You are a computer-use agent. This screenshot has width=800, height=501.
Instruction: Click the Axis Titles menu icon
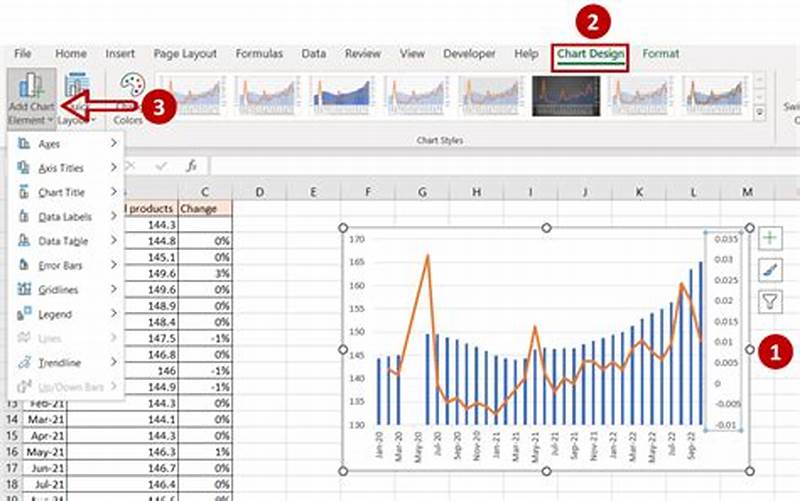pyautogui.click(x=24, y=167)
